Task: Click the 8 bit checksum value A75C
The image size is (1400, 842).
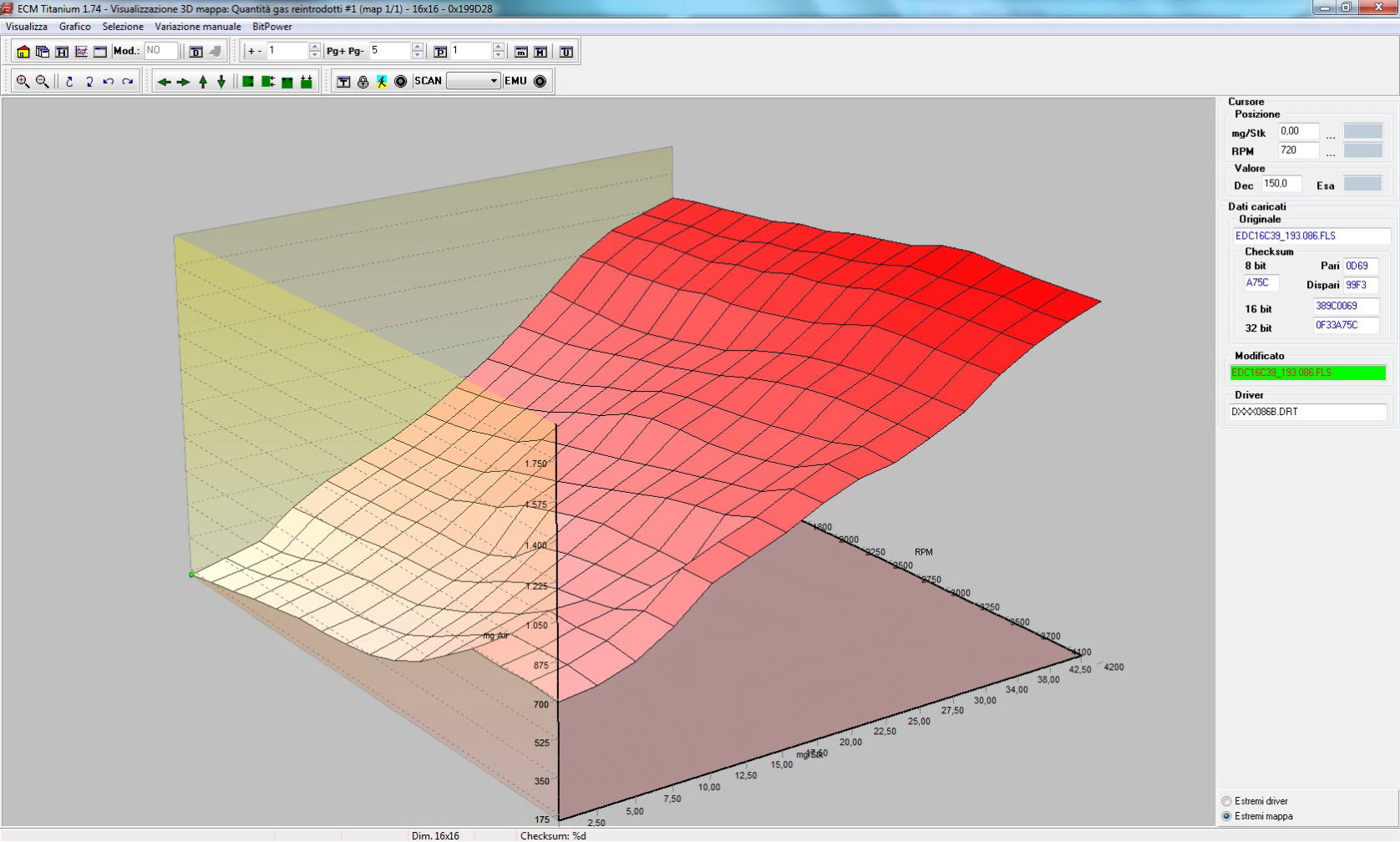Action: point(1261,283)
